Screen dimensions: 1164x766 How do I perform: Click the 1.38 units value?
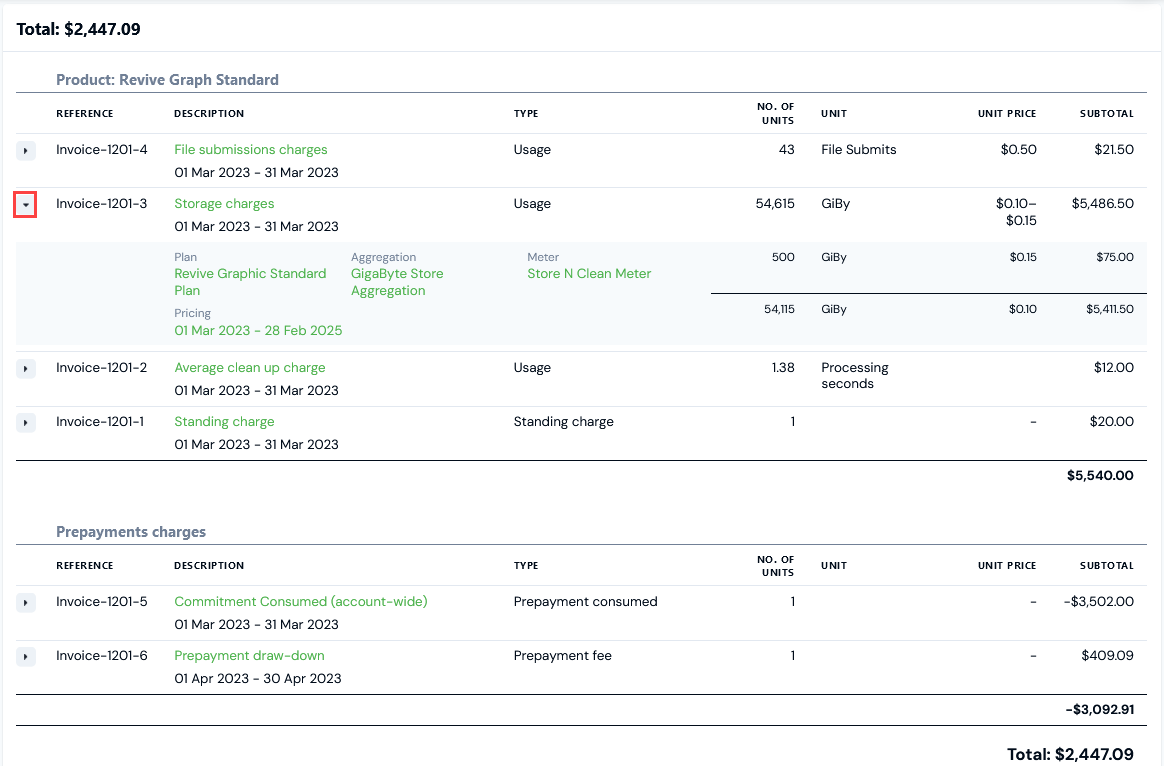(783, 367)
